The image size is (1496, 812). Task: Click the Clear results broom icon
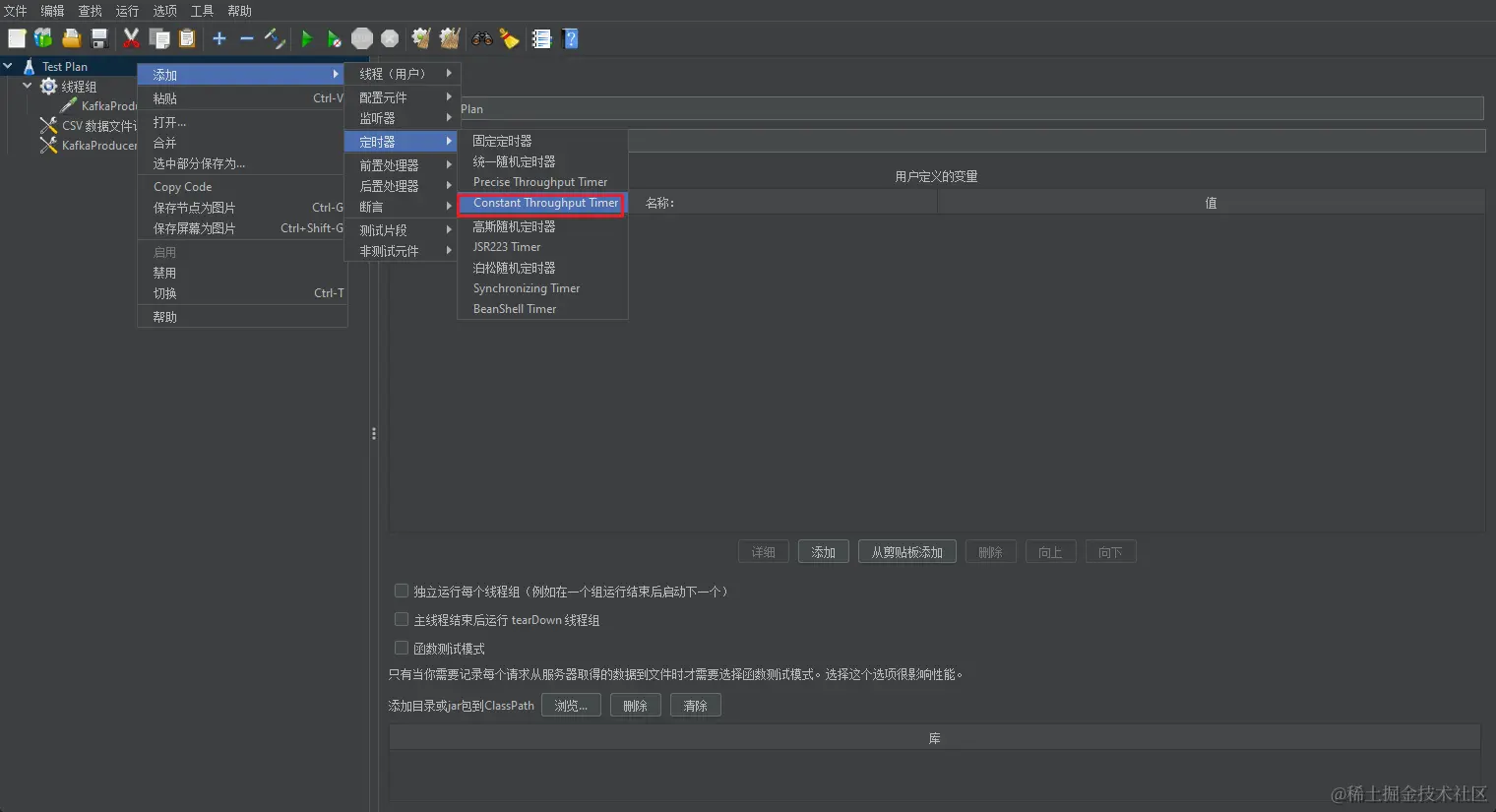click(x=421, y=38)
